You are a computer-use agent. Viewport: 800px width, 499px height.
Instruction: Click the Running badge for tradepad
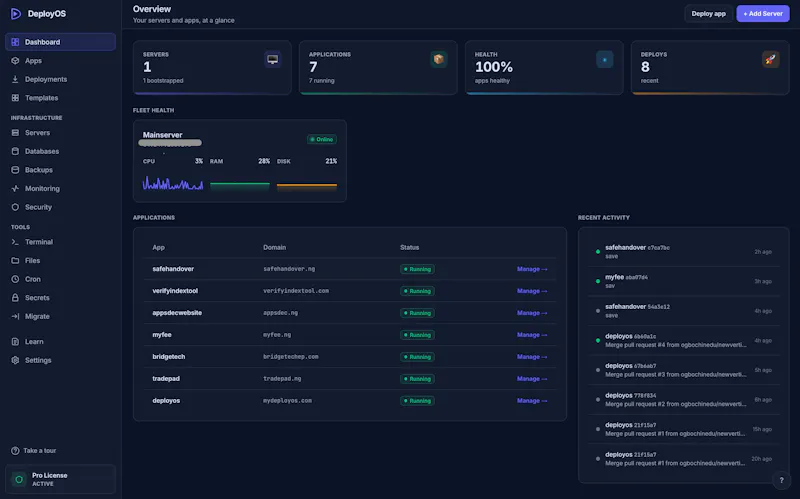[x=417, y=379]
